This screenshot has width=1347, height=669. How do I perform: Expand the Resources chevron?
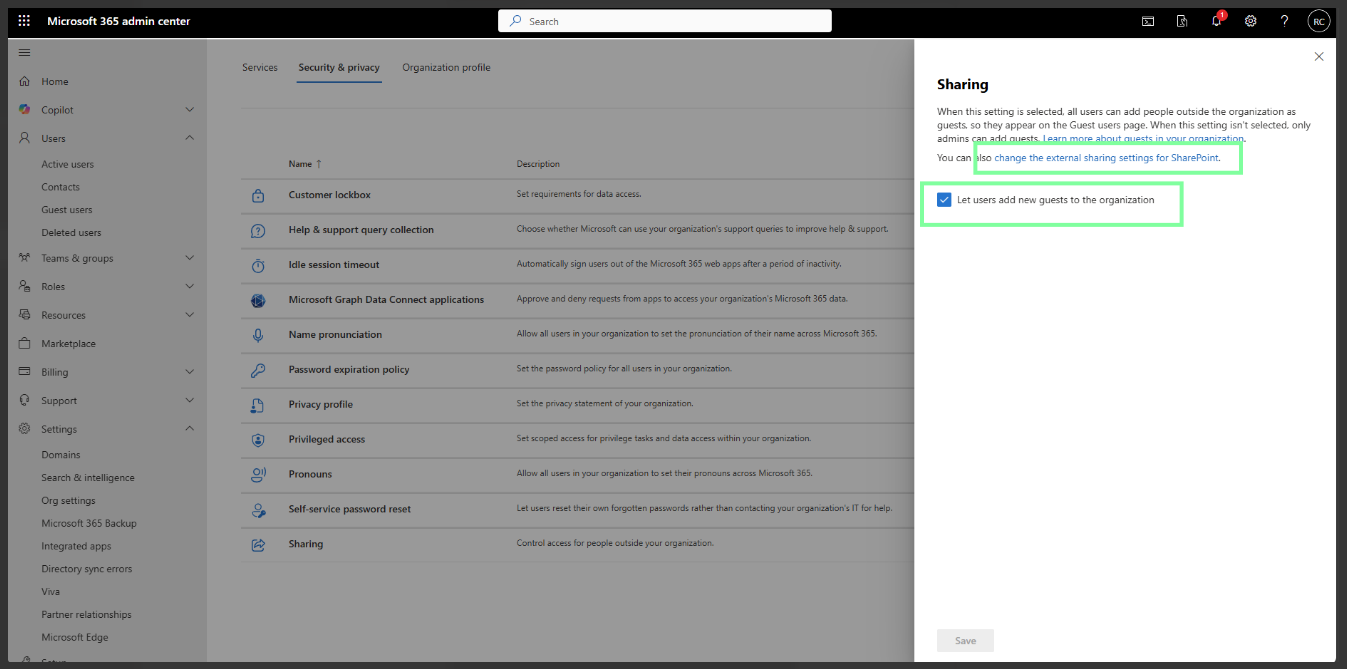click(190, 315)
